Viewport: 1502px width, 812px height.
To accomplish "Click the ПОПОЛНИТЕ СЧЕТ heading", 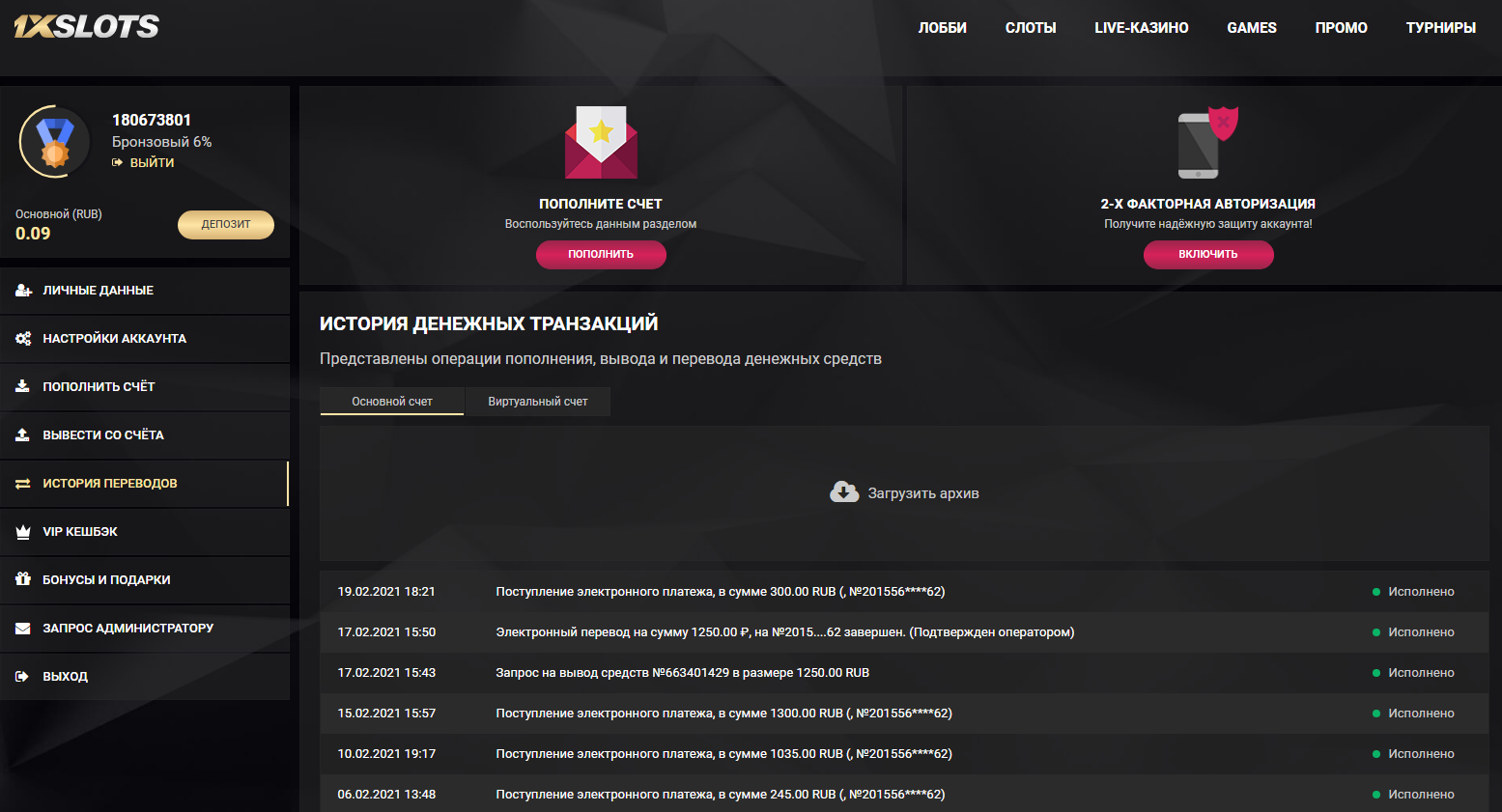I will coord(601,204).
